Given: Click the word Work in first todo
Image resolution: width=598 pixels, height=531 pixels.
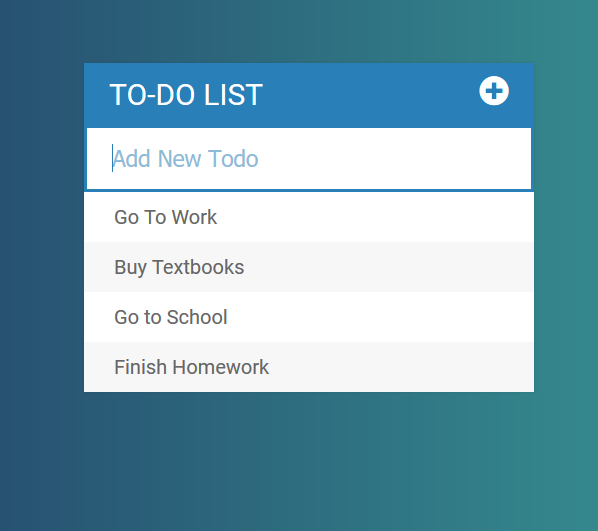Looking at the screenshot, I should click(194, 217).
